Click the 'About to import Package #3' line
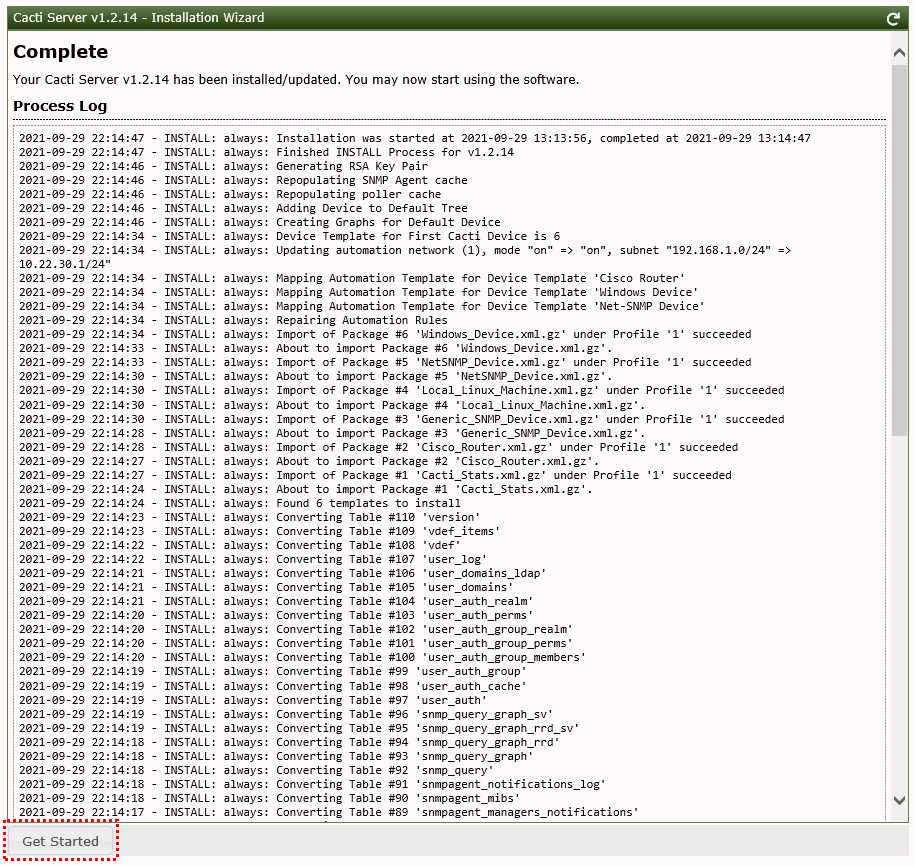The height and width of the screenshot is (866, 915). click(332, 434)
